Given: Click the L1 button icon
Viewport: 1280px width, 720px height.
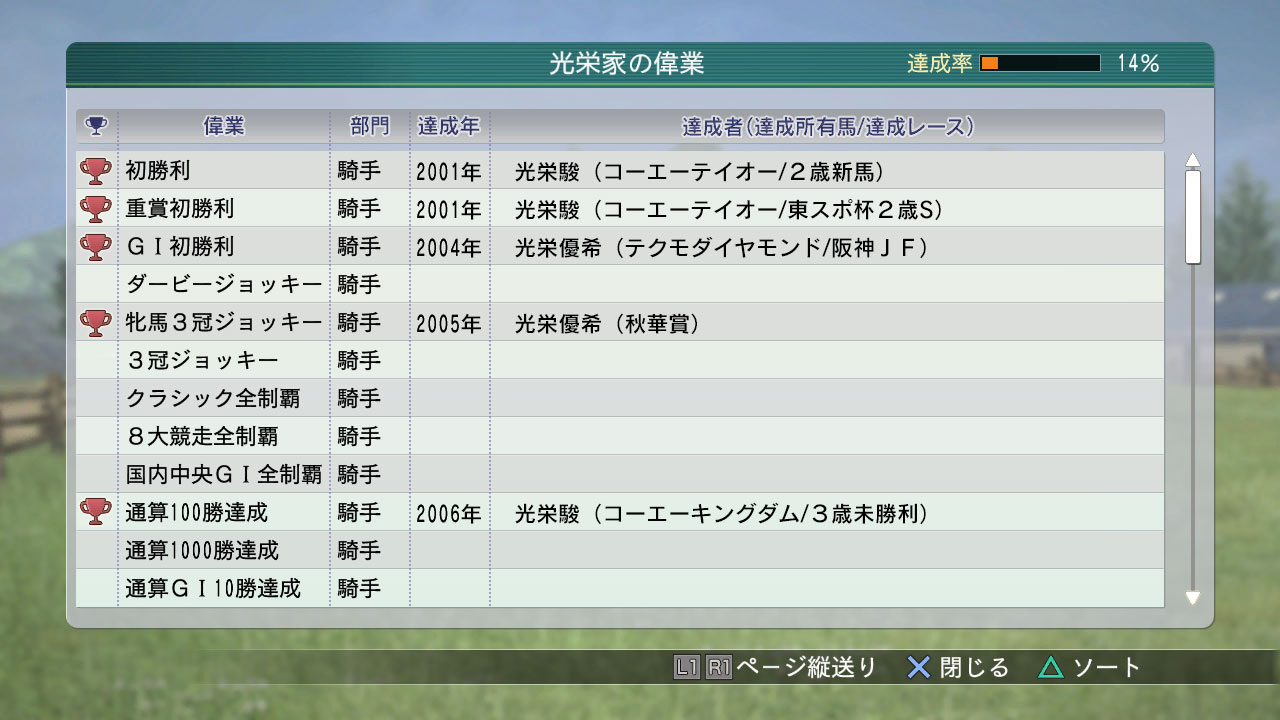Looking at the screenshot, I should click(x=686, y=667).
